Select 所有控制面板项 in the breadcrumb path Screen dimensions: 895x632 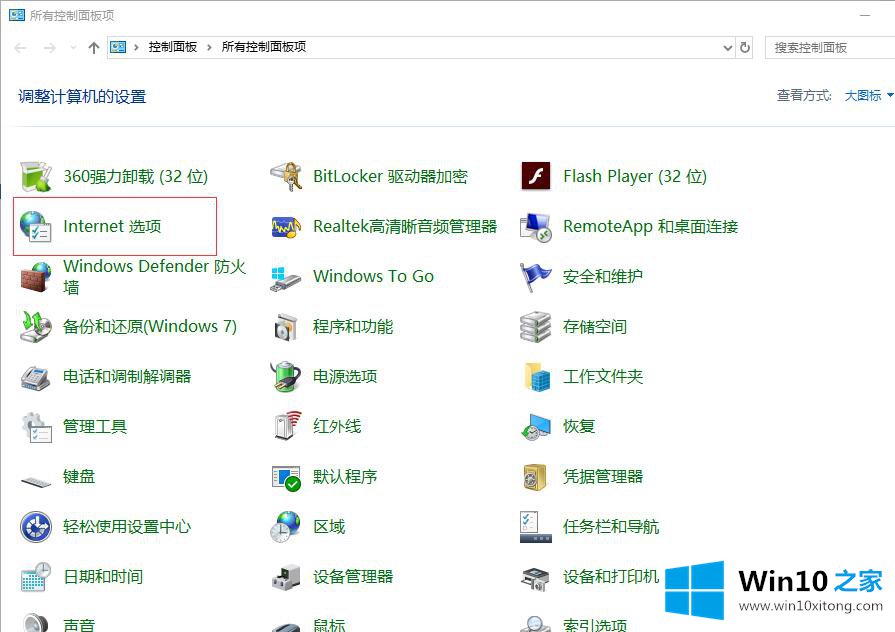(x=264, y=47)
